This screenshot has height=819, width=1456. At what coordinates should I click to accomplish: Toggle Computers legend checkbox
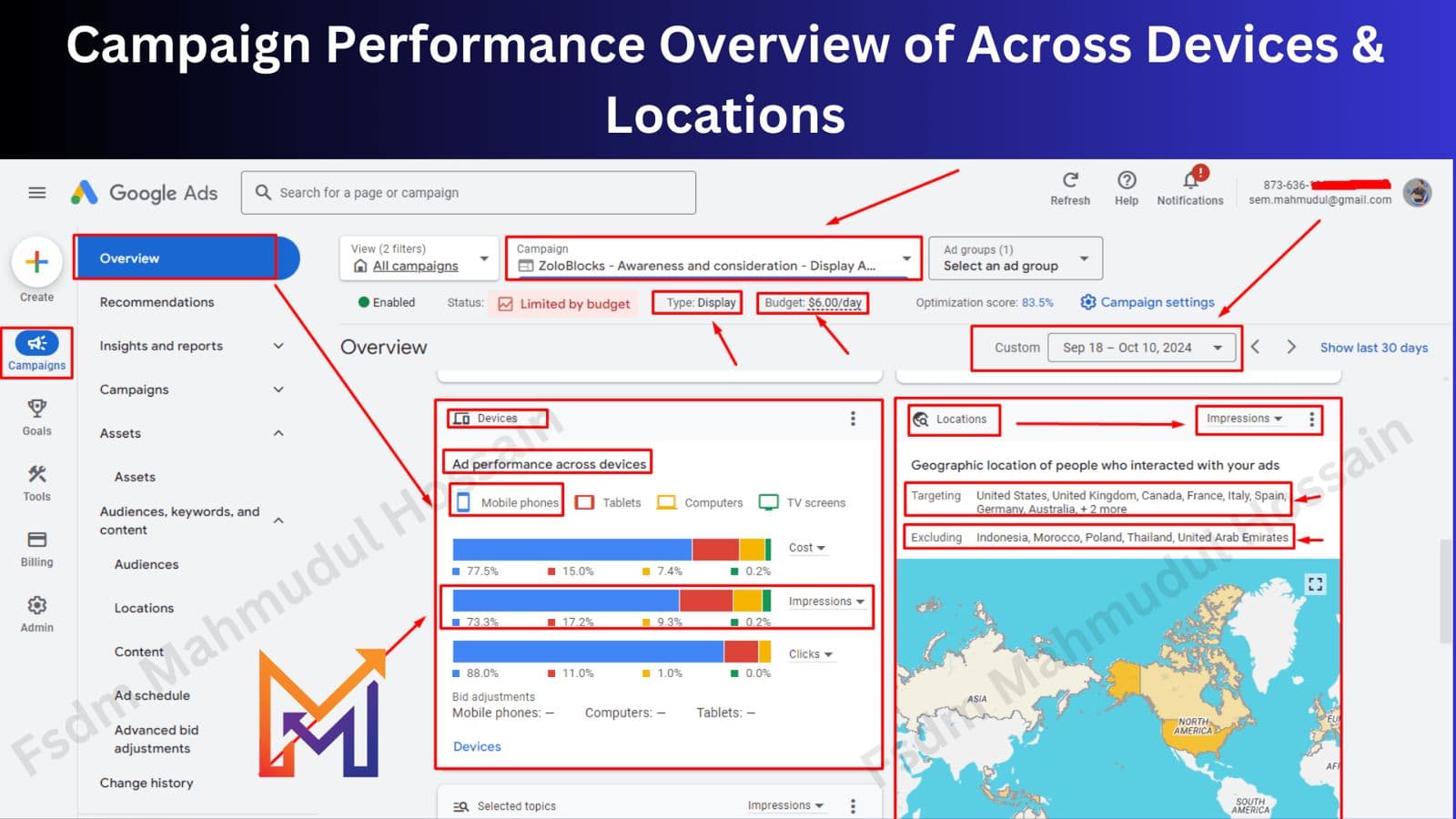(667, 502)
